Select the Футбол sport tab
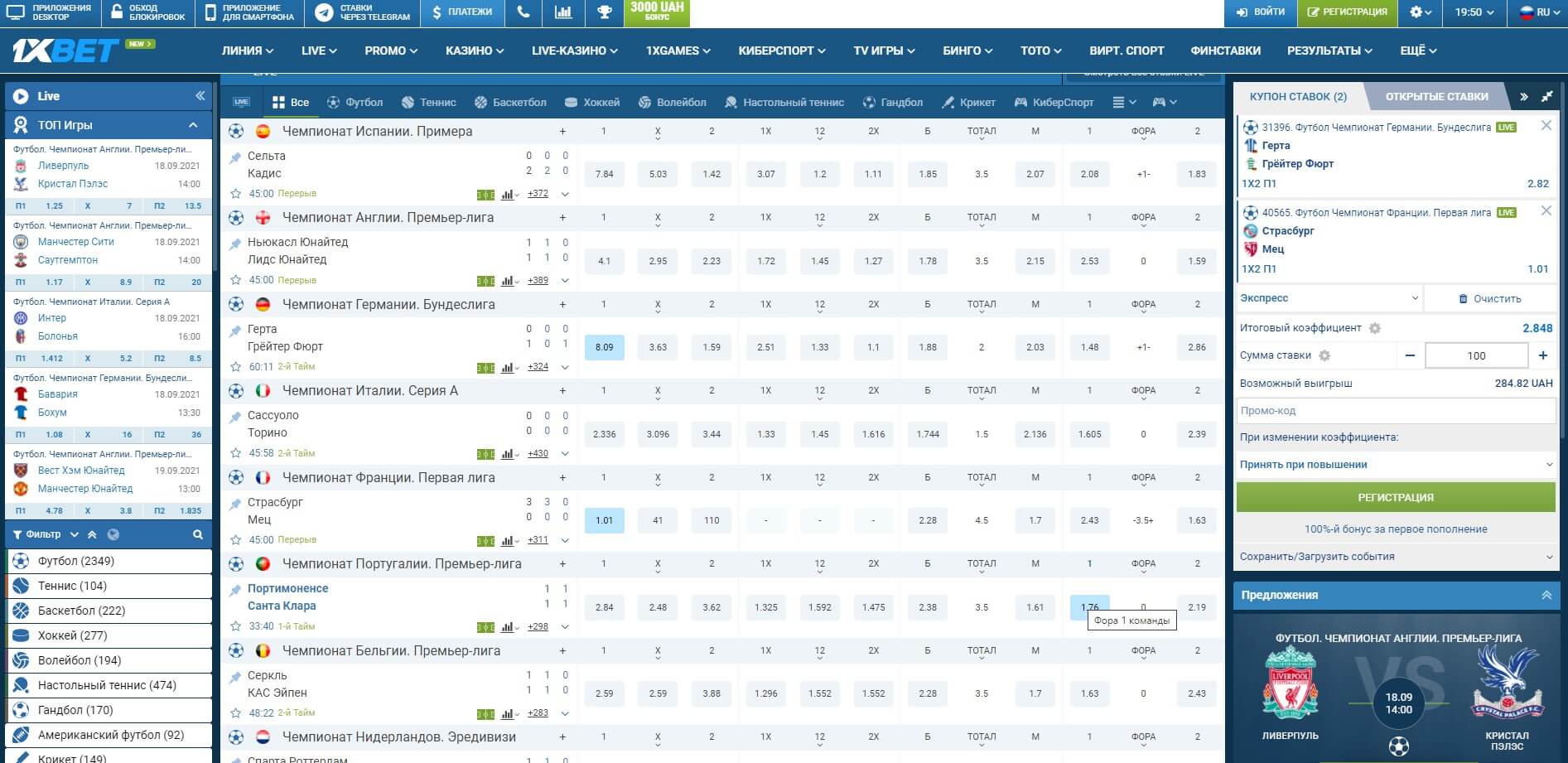 coord(355,103)
